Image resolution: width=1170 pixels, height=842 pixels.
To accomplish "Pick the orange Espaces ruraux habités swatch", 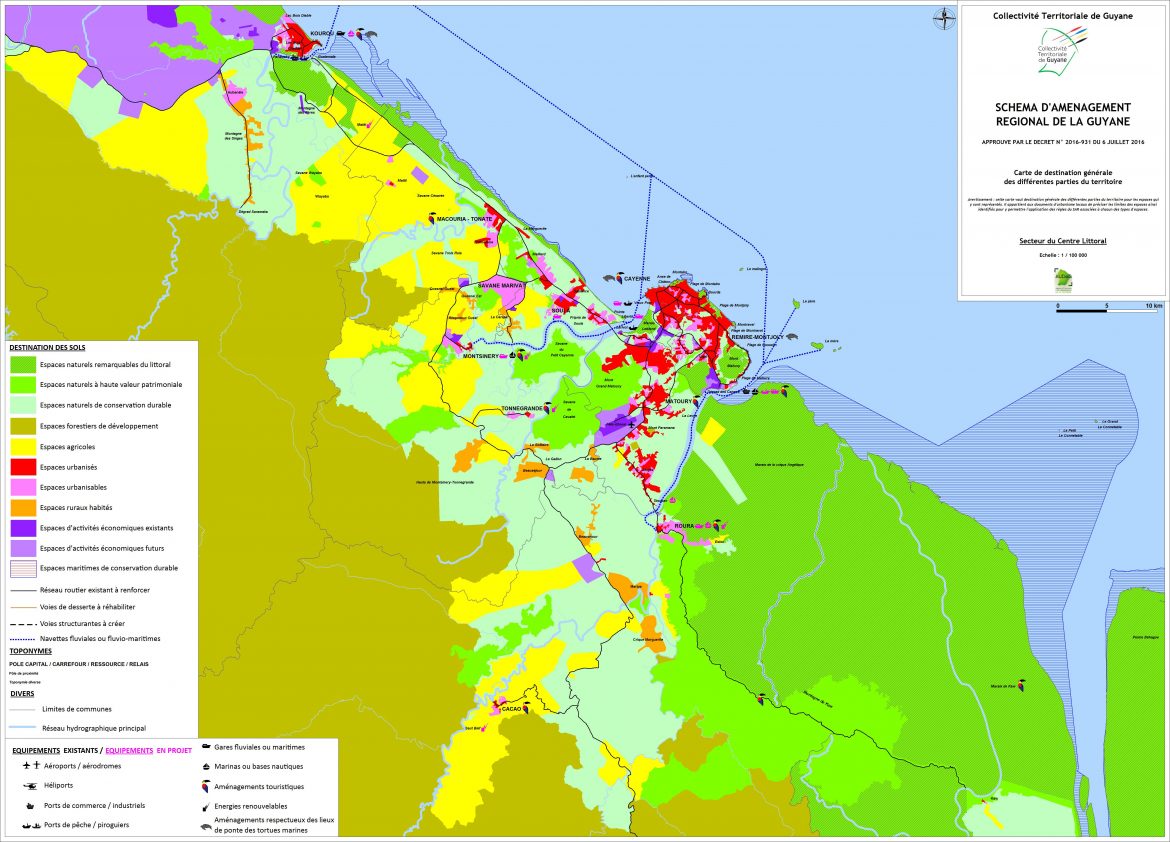I will click(x=22, y=508).
